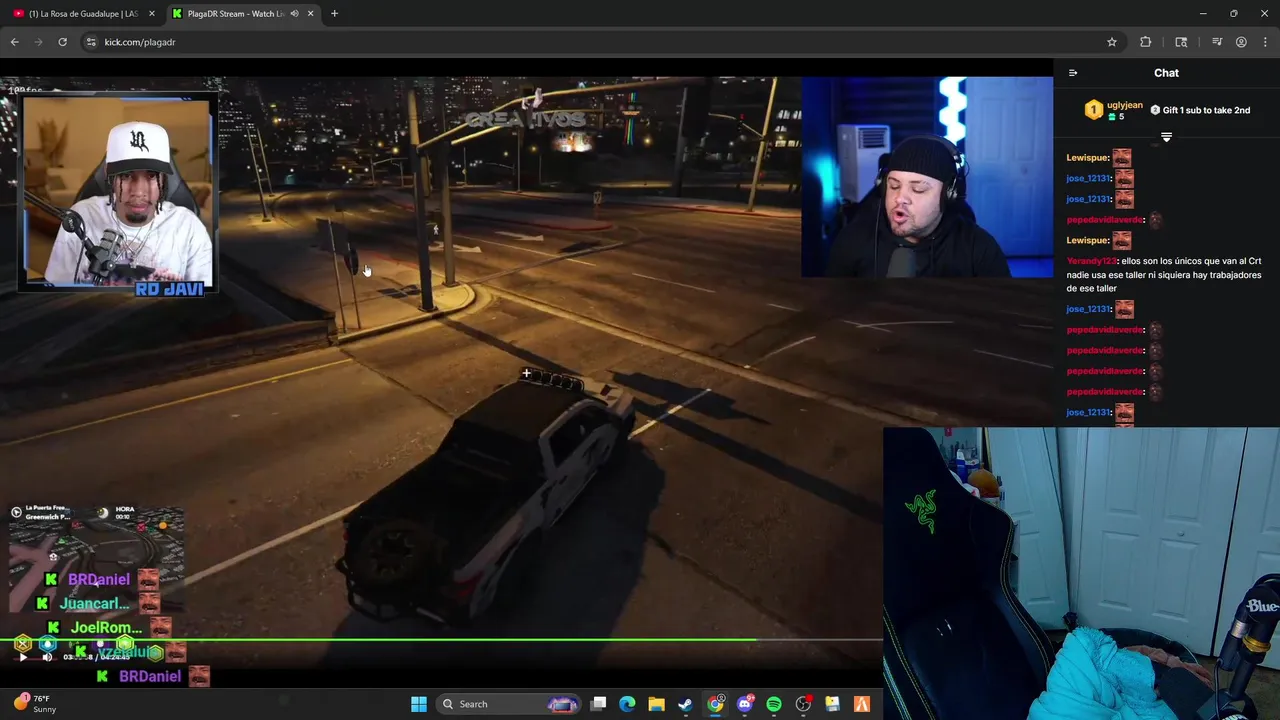1280x720 pixels.
Task: Collapse the chat panel with arrow icon
Action: coord(1073,73)
